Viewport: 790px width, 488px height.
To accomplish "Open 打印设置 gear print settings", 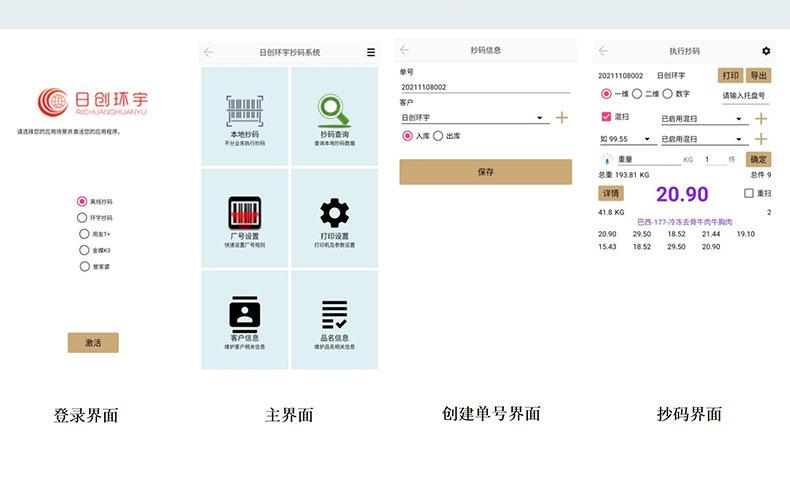I will [x=334, y=218].
